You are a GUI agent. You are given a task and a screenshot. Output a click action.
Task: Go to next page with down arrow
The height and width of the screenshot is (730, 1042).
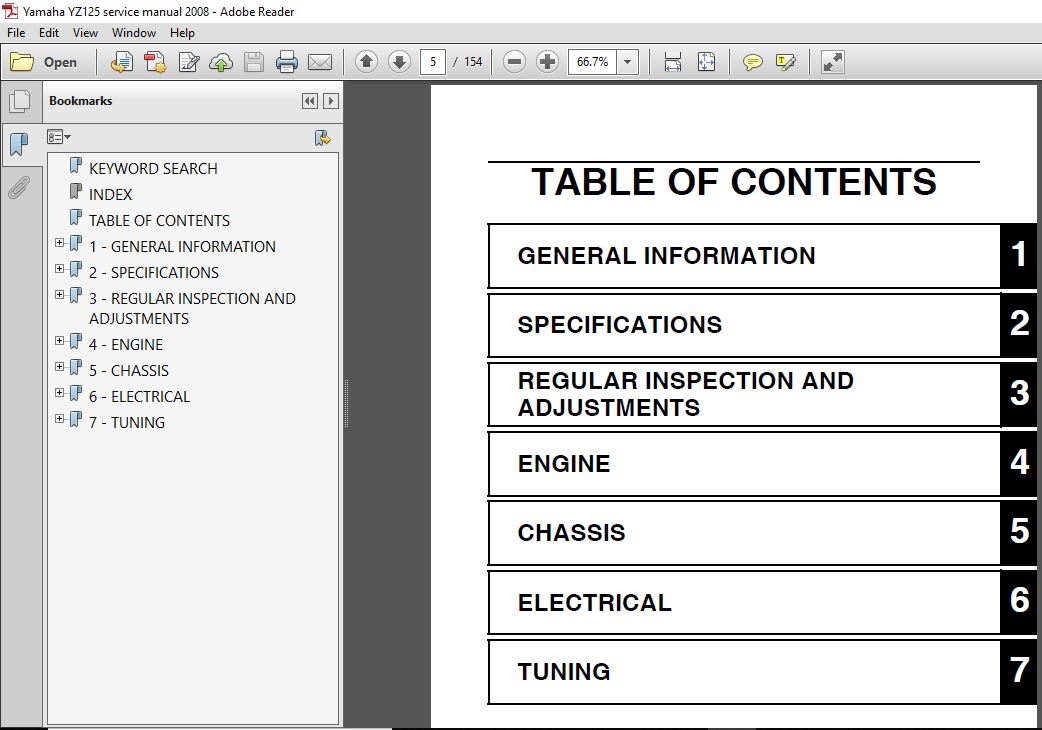click(399, 62)
